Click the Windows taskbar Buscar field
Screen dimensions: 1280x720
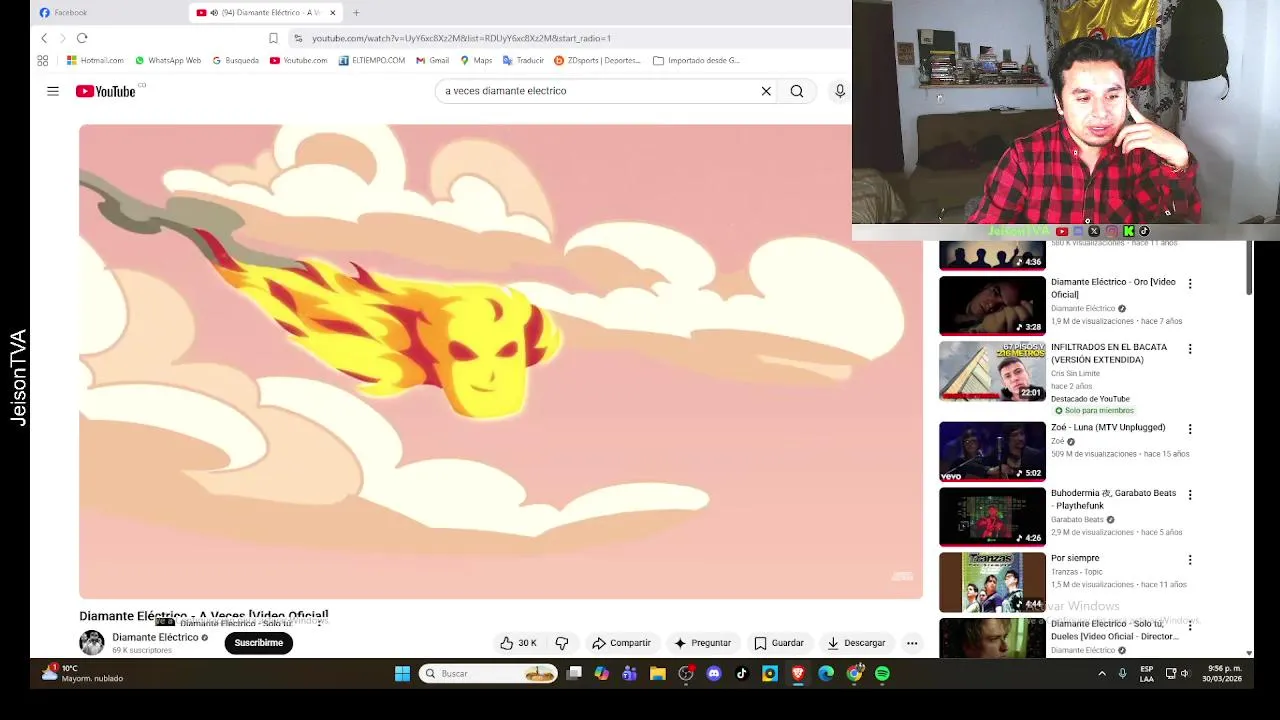pyautogui.click(x=488, y=674)
